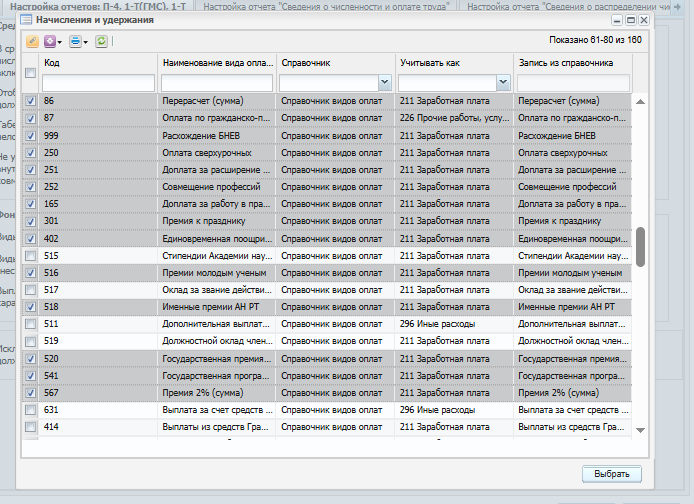This screenshot has width=694, height=504.
Task: Check the box for row 511
Action: [x=31, y=324]
